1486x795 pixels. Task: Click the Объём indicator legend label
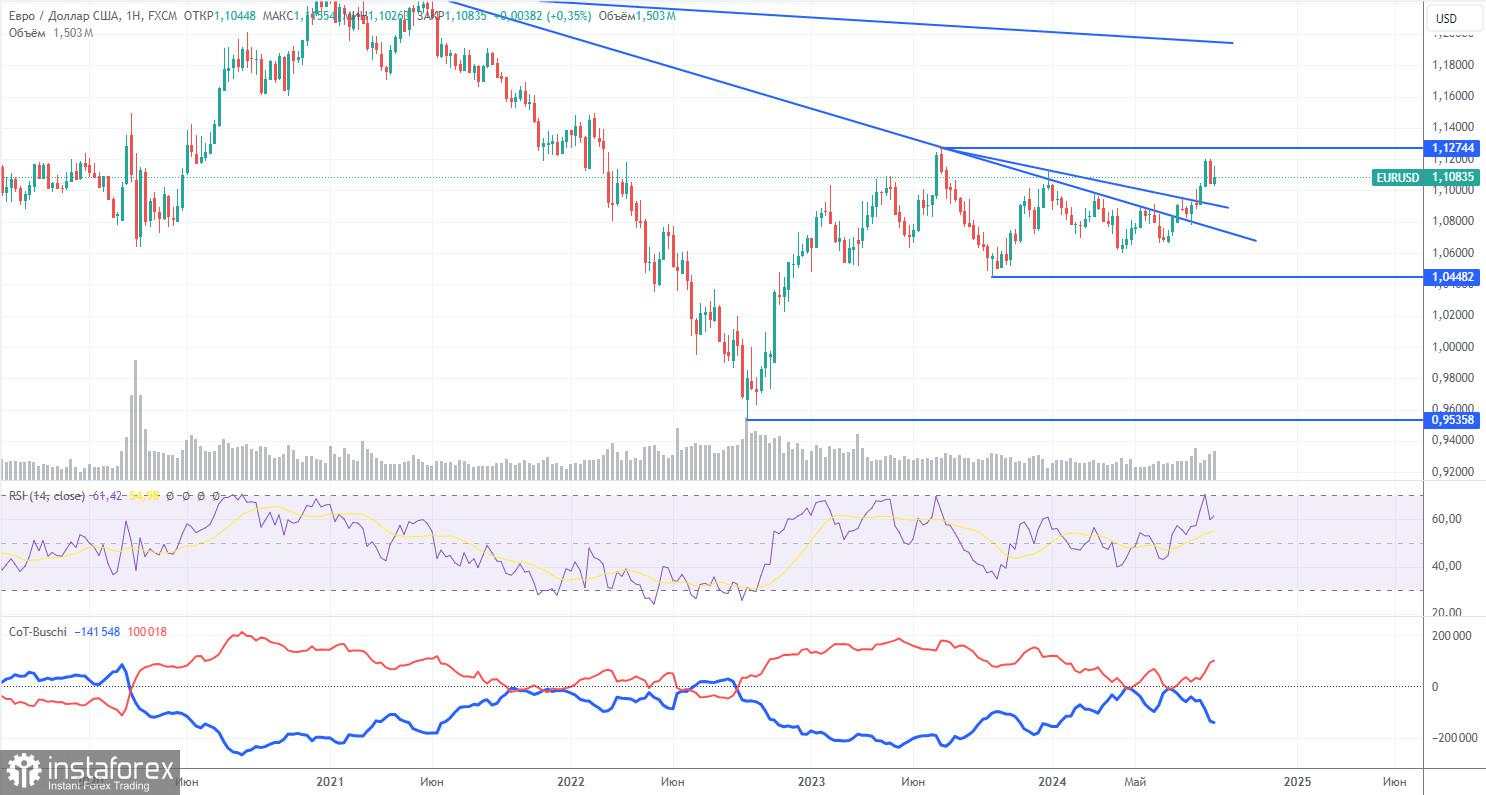[x=27, y=33]
